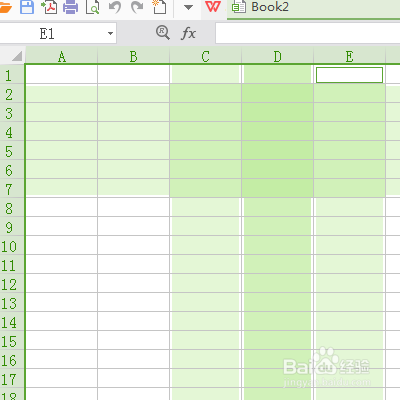Click cell B1
The width and height of the screenshot is (400, 400).
coord(133,74)
